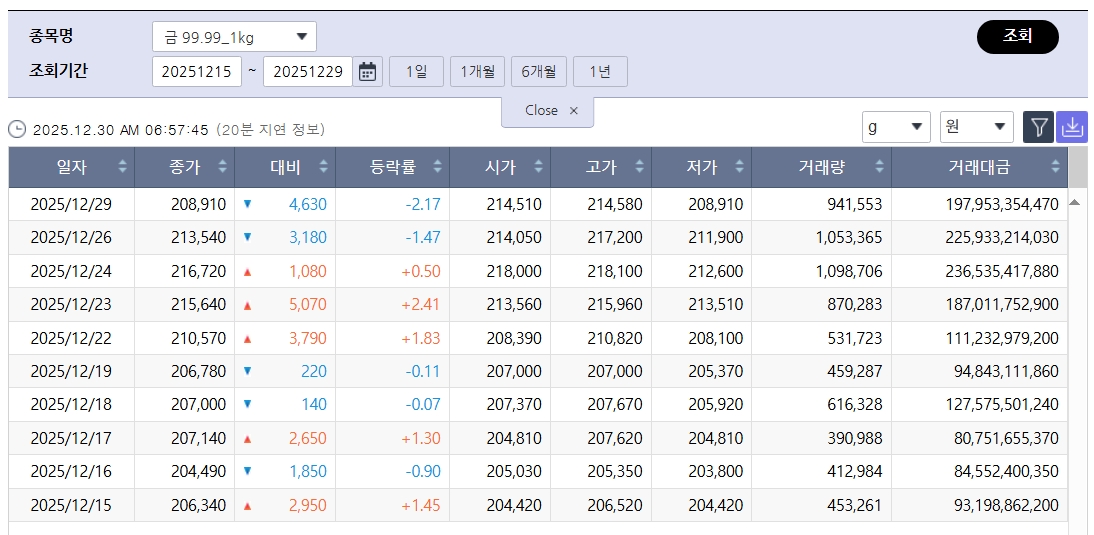The height and width of the screenshot is (535, 1094).
Task: Sort by 일자 column arrows
Action: (123, 167)
